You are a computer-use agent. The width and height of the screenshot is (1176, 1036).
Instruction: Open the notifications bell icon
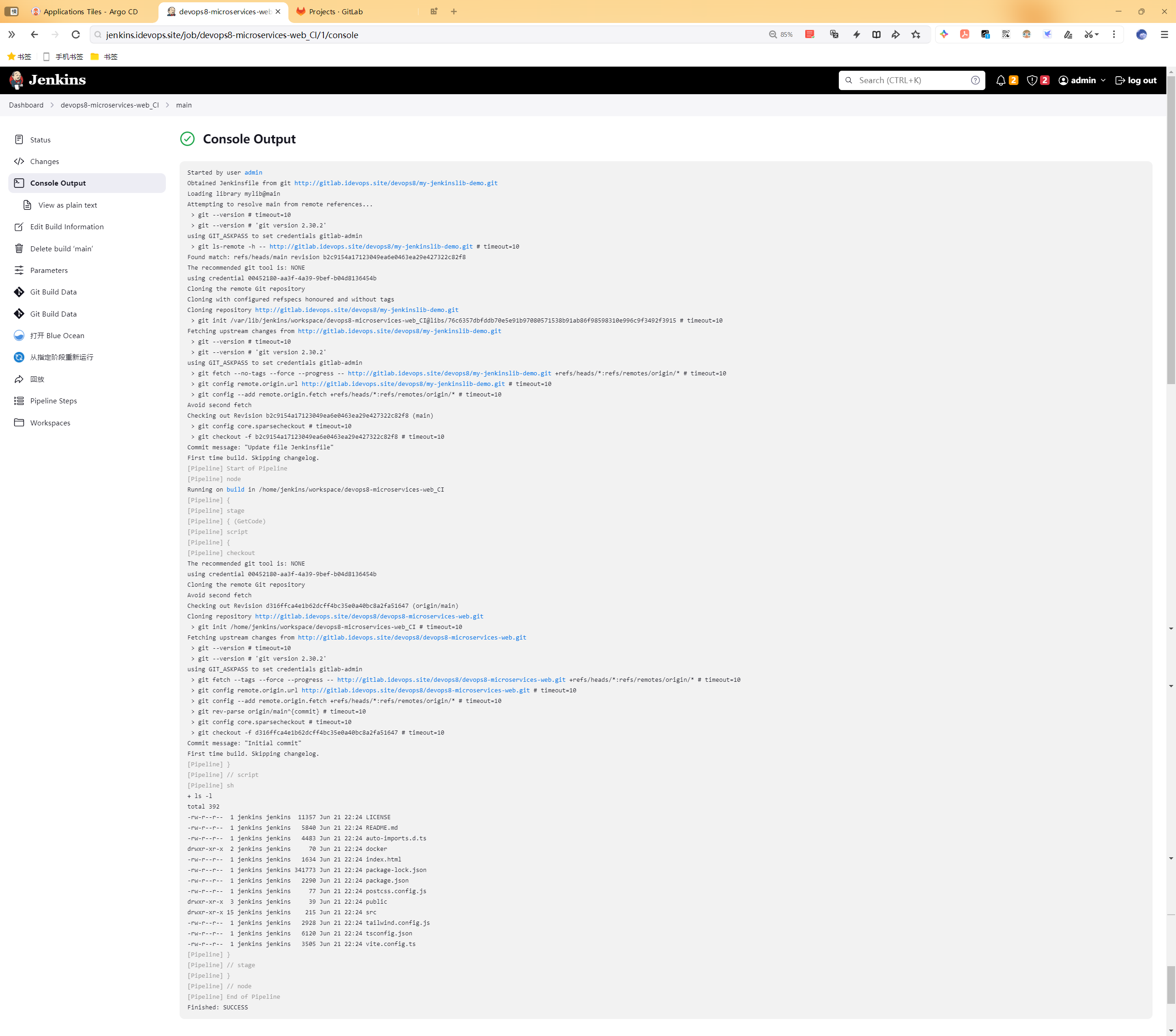pos(1001,80)
